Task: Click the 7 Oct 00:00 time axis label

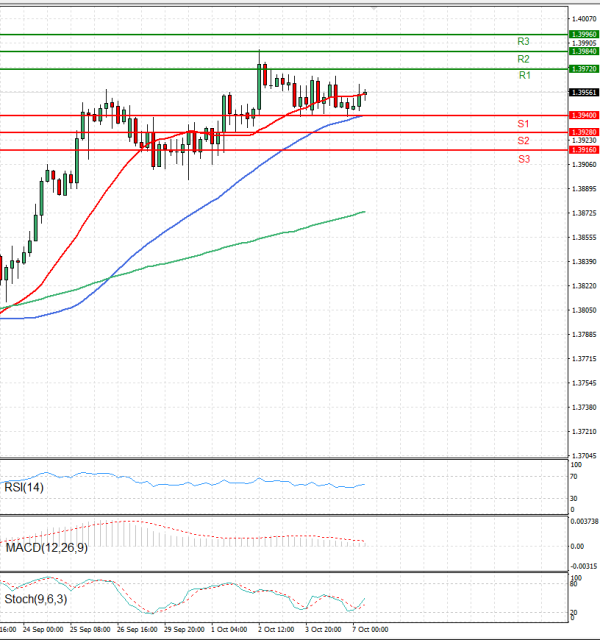Action: [368, 630]
